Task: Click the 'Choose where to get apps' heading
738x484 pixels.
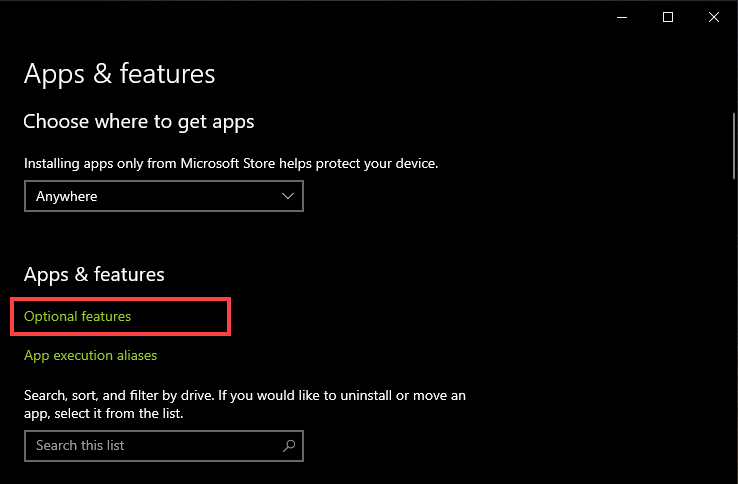Action: (139, 122)
